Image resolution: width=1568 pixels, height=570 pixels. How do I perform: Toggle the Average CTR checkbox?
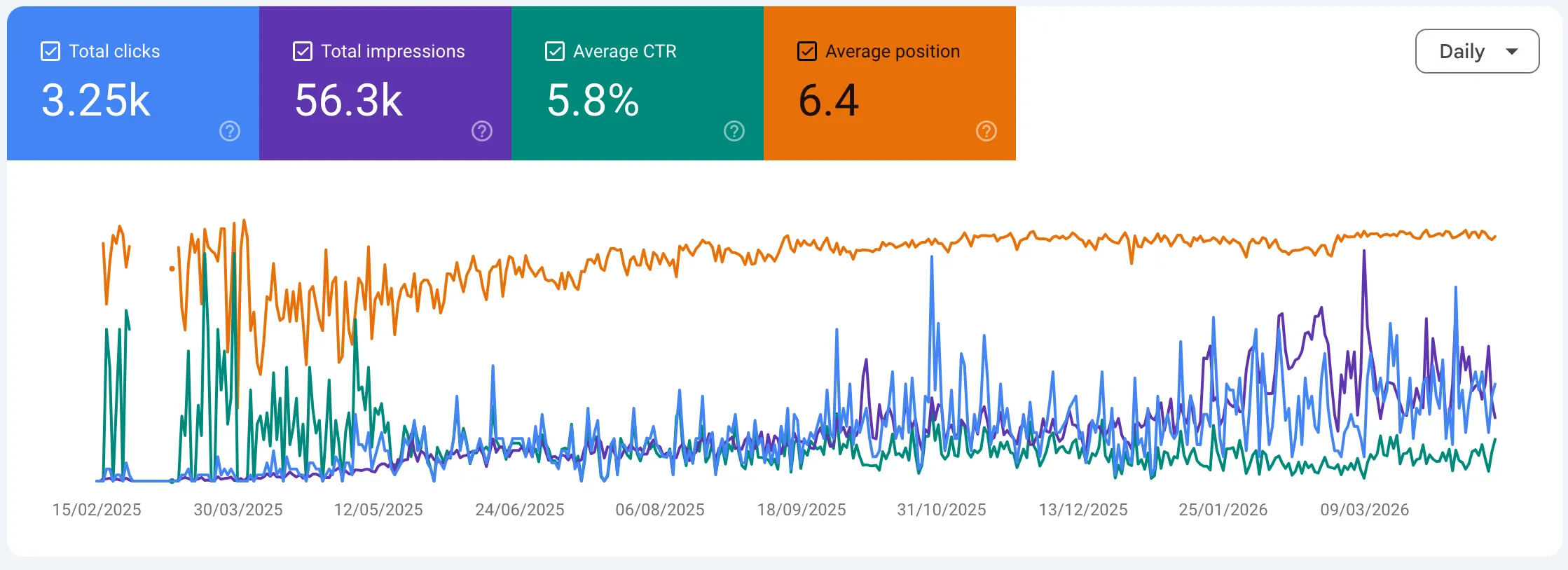pos(554,50)
